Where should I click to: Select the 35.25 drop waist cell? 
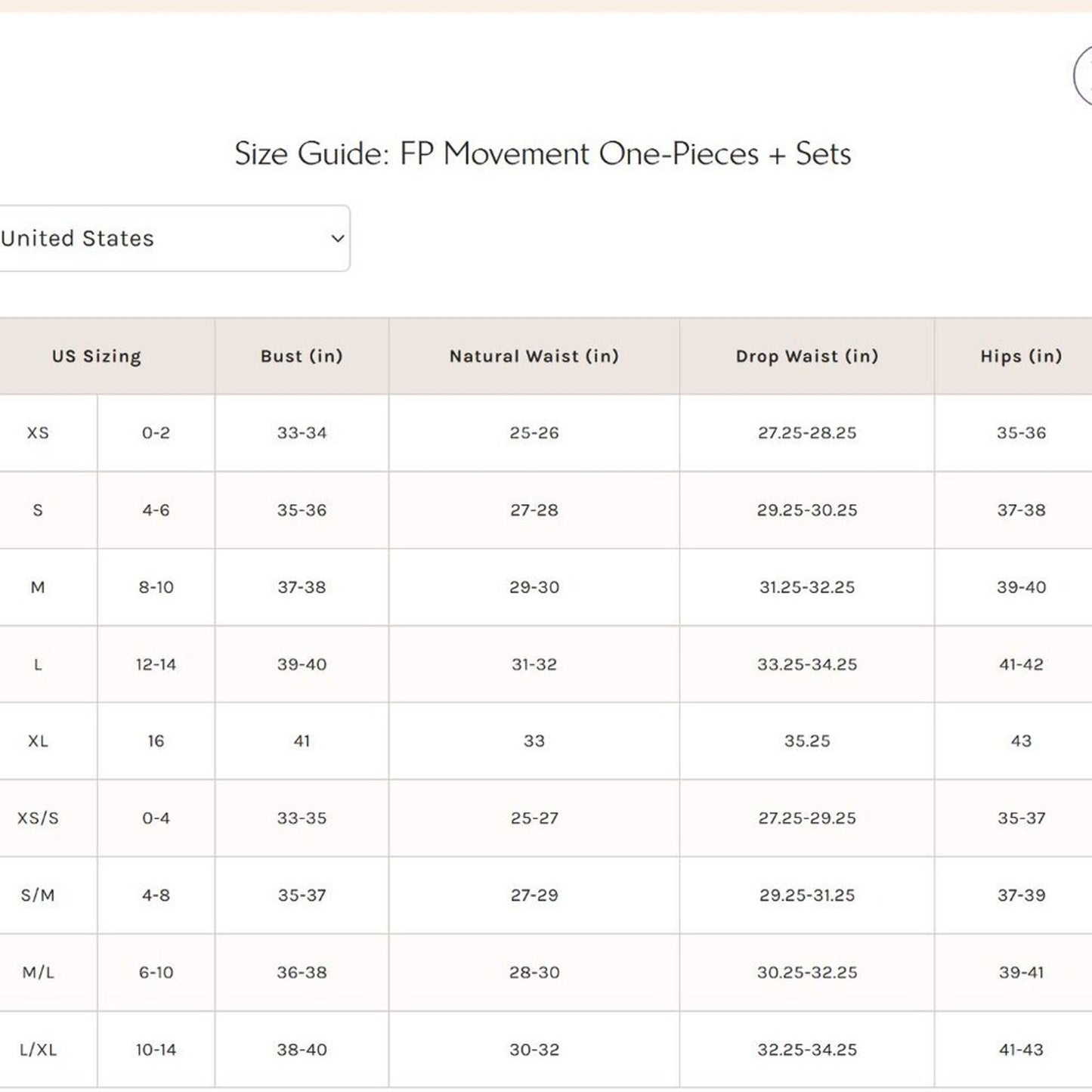(806, 742)
